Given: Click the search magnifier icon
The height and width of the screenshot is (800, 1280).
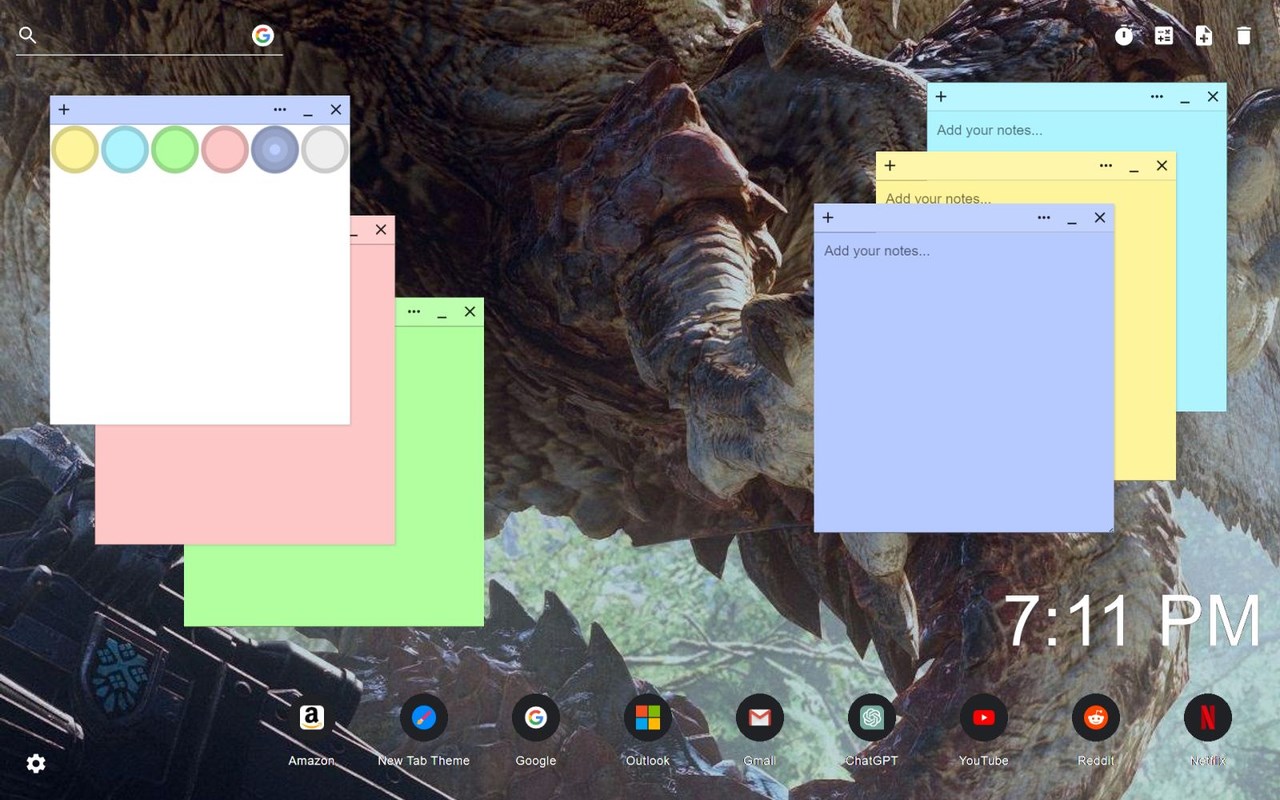Looking at the screenshot, I should click(28, 36).
